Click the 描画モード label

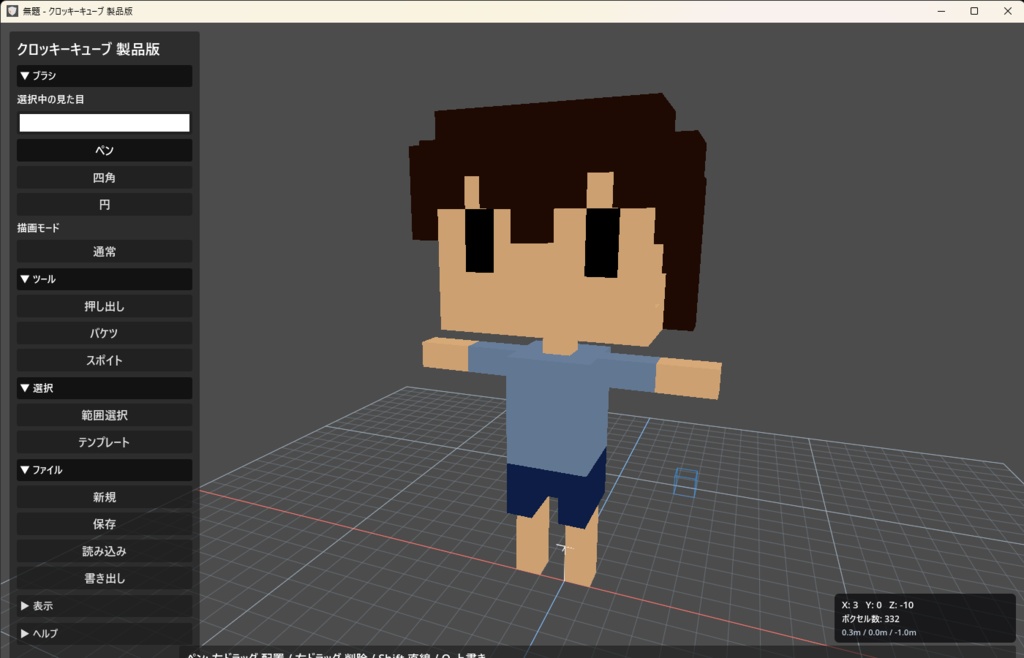coord(39,228)
